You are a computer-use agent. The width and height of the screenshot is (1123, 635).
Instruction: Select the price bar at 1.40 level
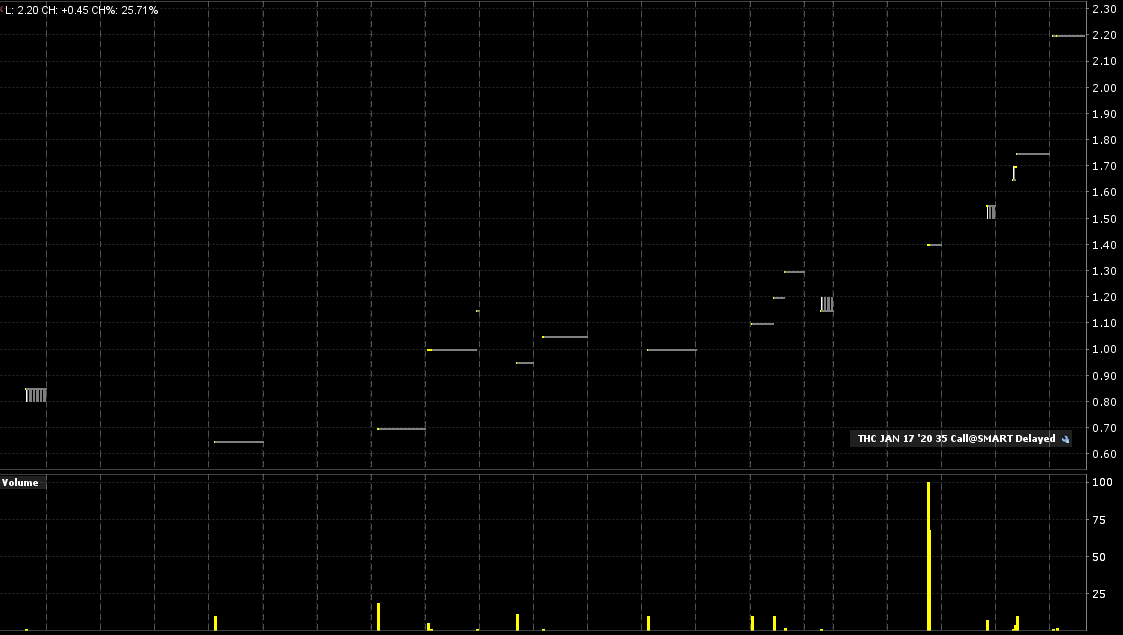tap(934, 245)
